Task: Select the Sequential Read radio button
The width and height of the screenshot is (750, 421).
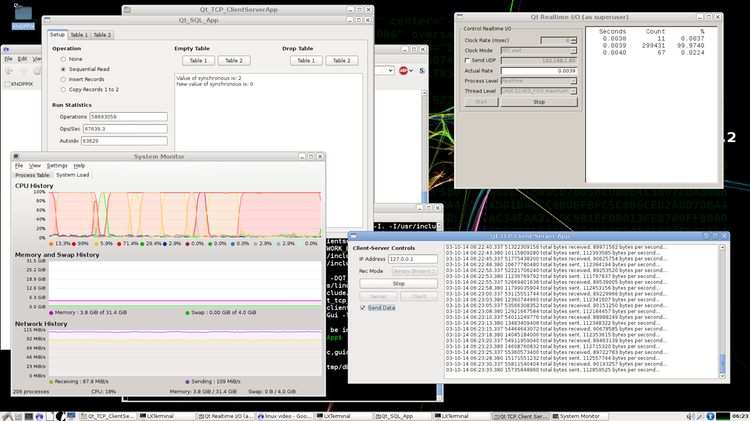Action: tap(63, 69)
